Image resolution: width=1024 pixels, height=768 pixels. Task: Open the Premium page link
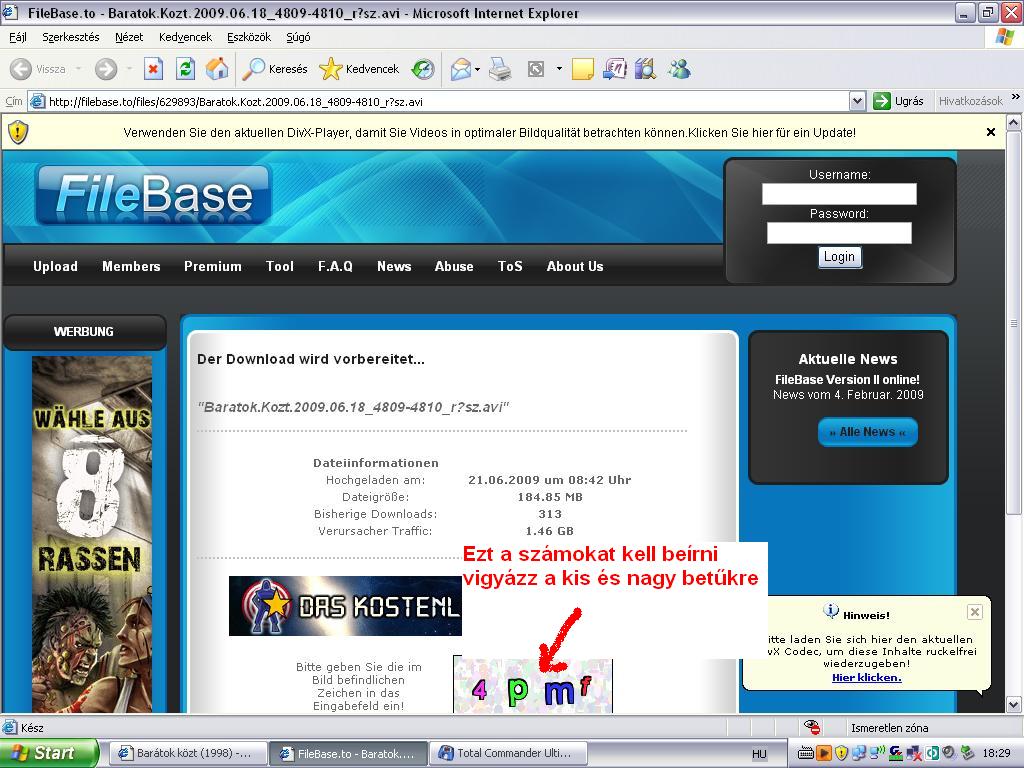[x=213, y=266]
